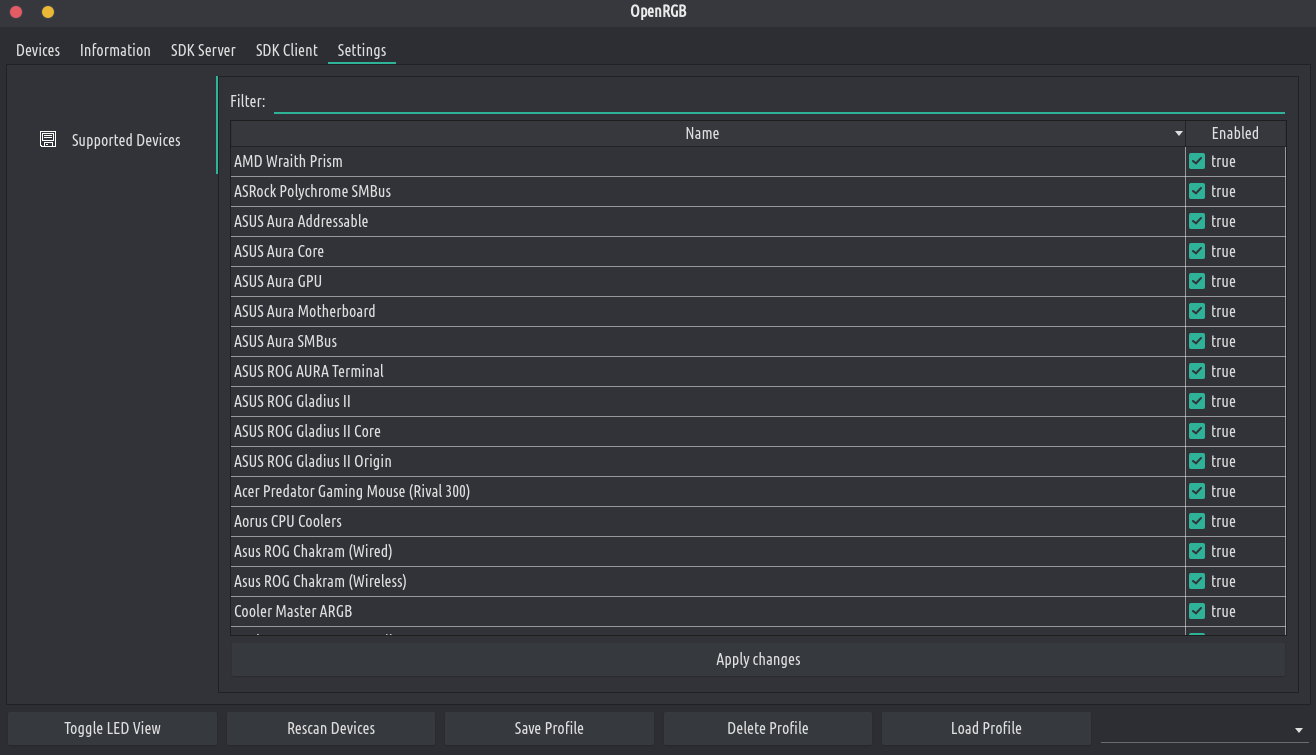Click Toggle LED View button
The width and height of the screenshot is (1316, 755).
112,728
